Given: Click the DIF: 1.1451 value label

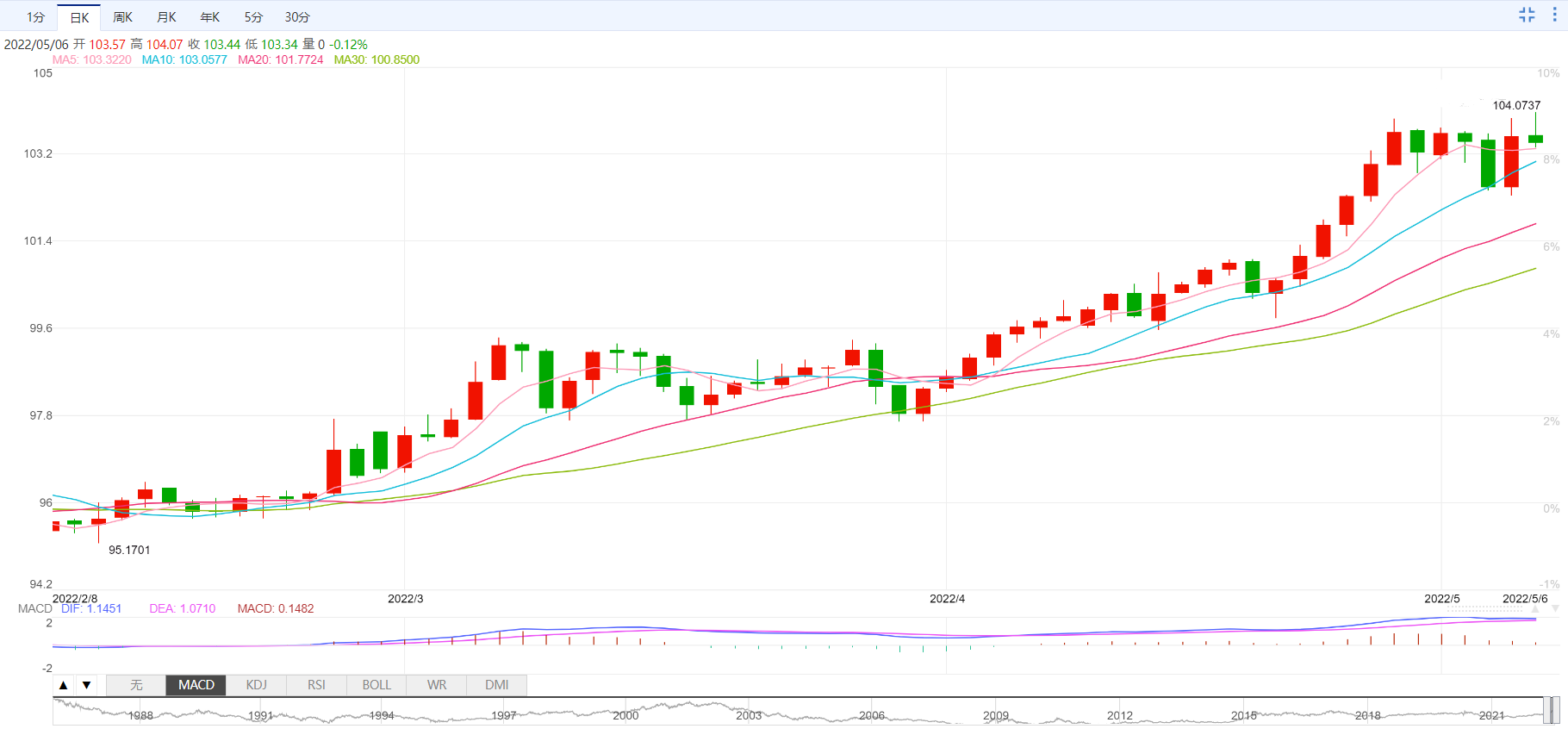Looking at the screenshot, I should (91, 608).
